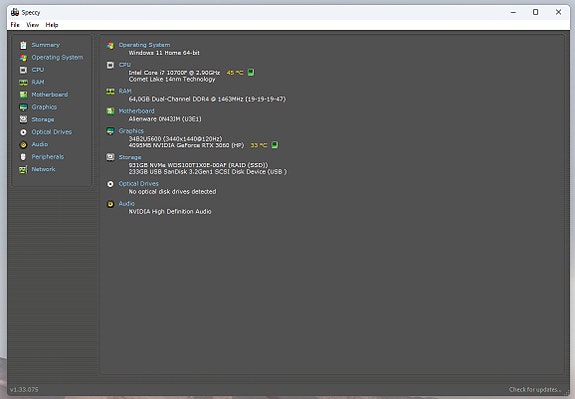Click the v1.33.075 version text
This screenshot has height=399, width=575.
tap(24, 389)
